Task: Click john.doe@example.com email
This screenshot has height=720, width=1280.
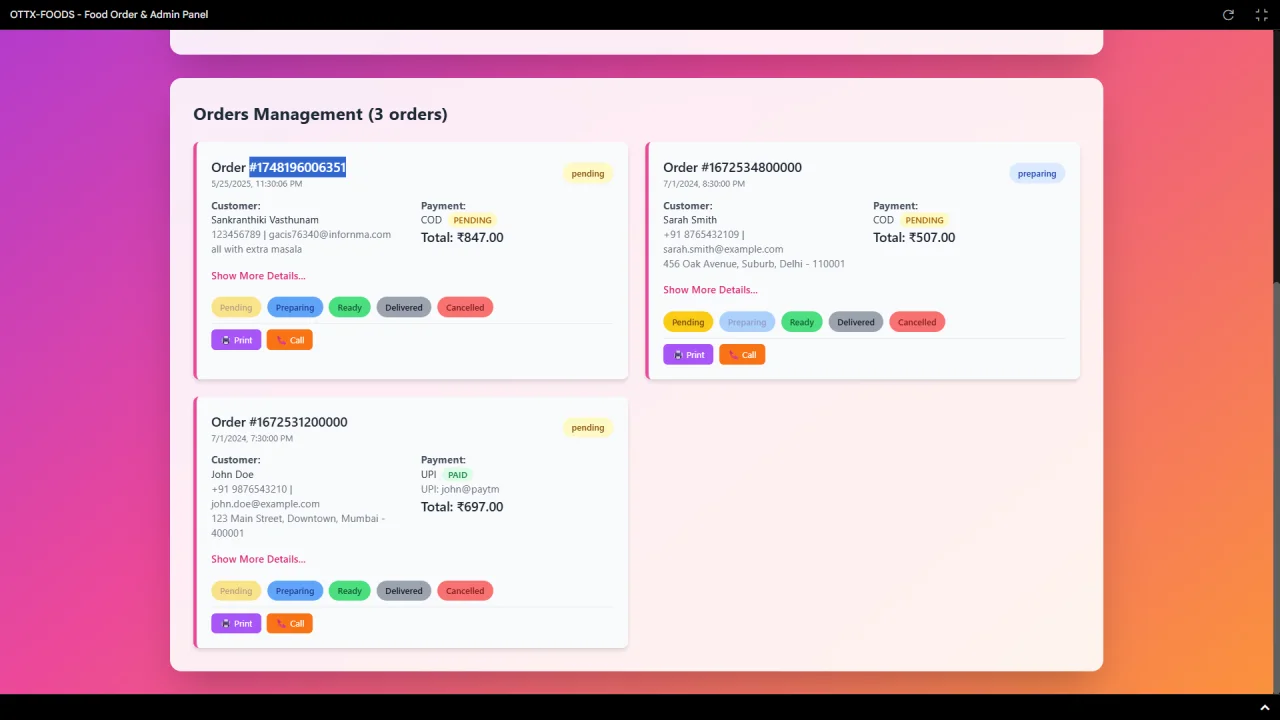Action: [265, 504]
